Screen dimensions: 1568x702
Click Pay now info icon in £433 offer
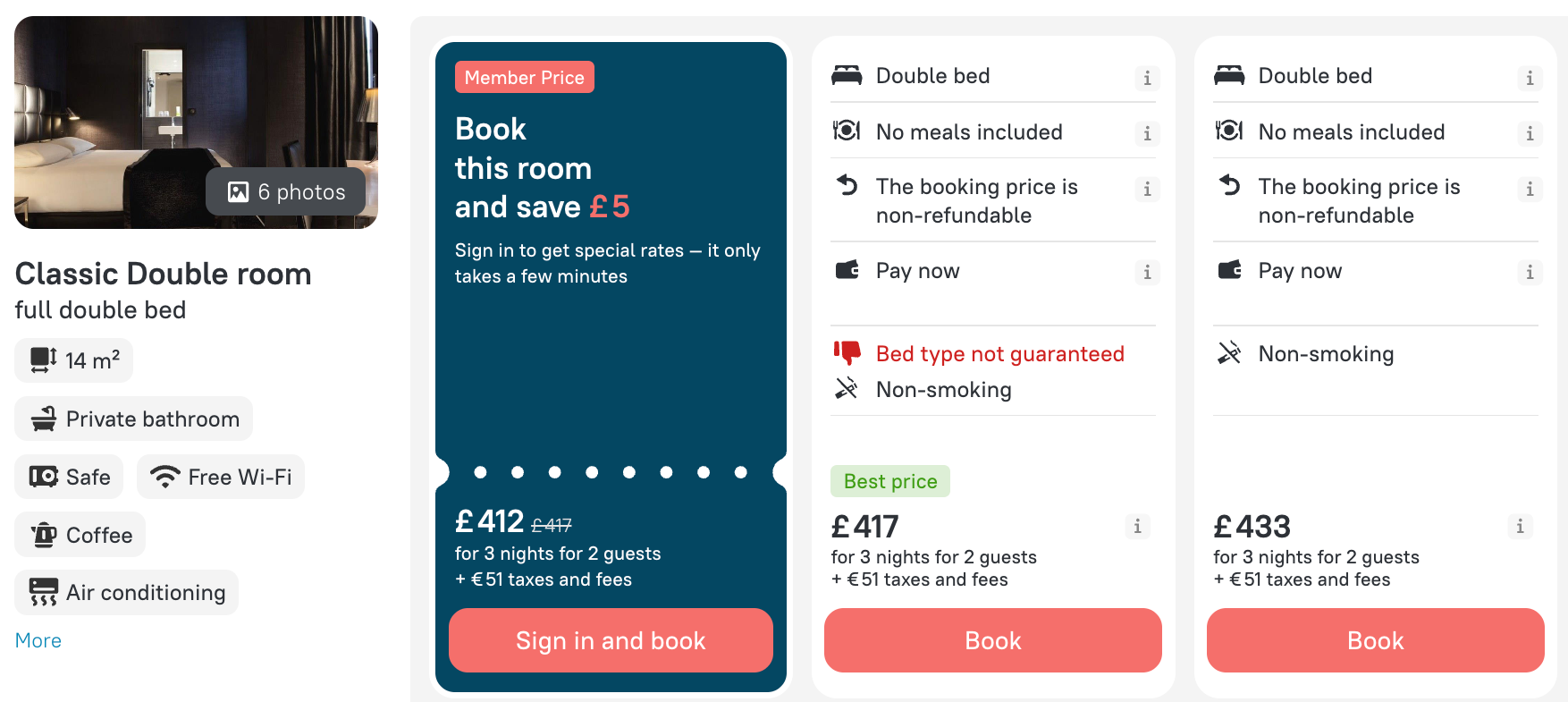[1530, 272]
